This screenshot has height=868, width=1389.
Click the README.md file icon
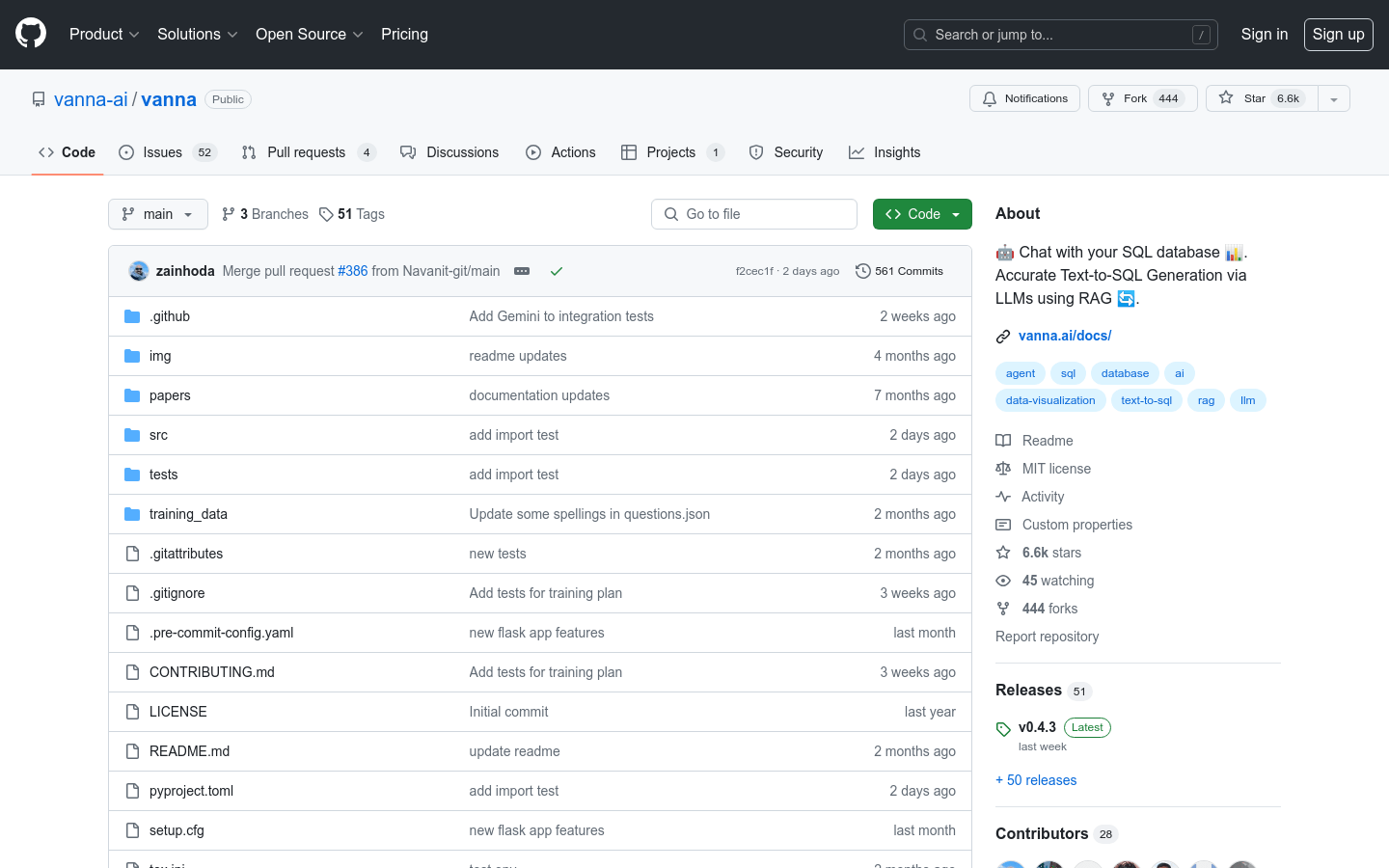tap(132, 751)
